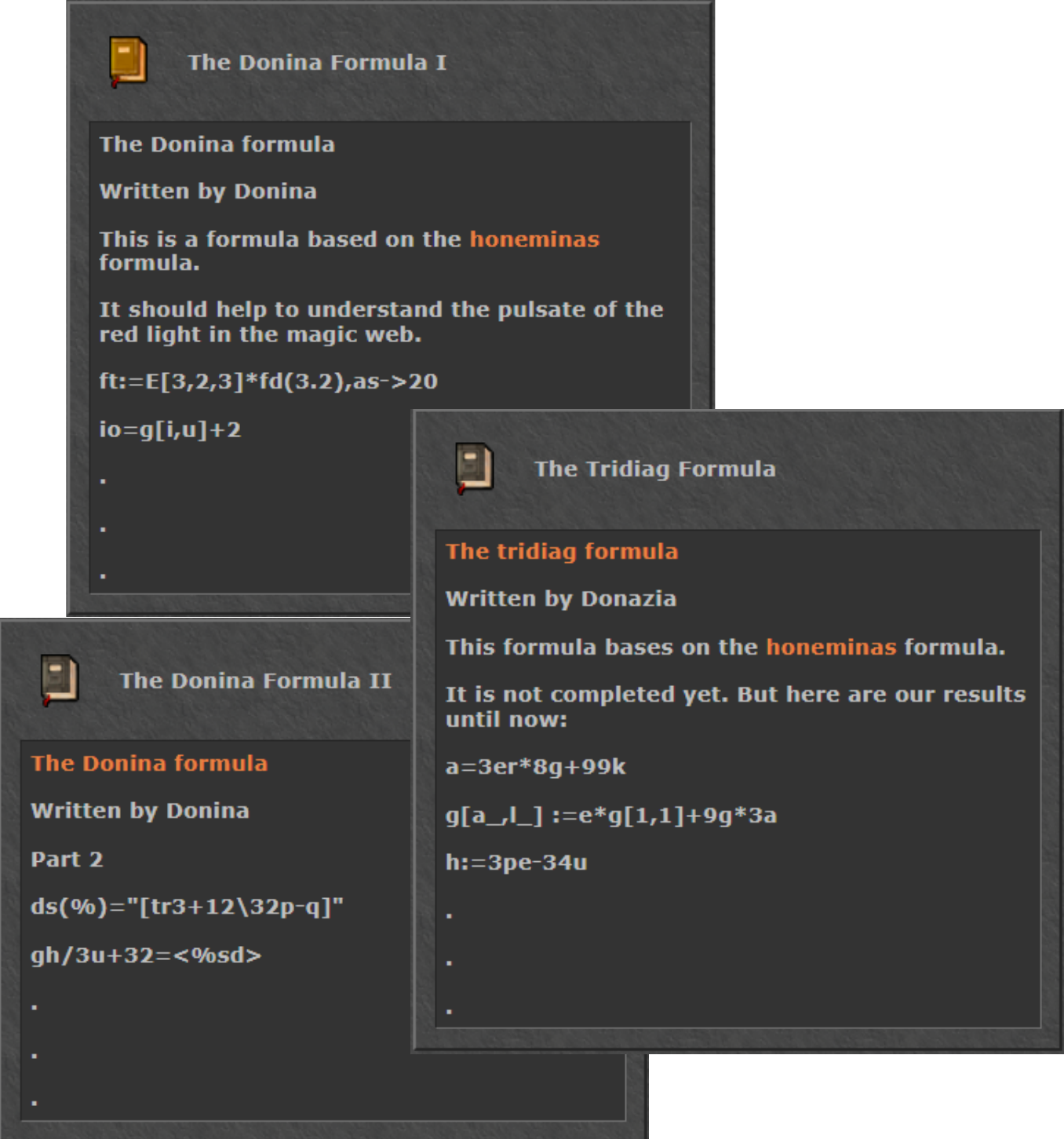Click the 'h:=3pe-34u' formula line

516,863
